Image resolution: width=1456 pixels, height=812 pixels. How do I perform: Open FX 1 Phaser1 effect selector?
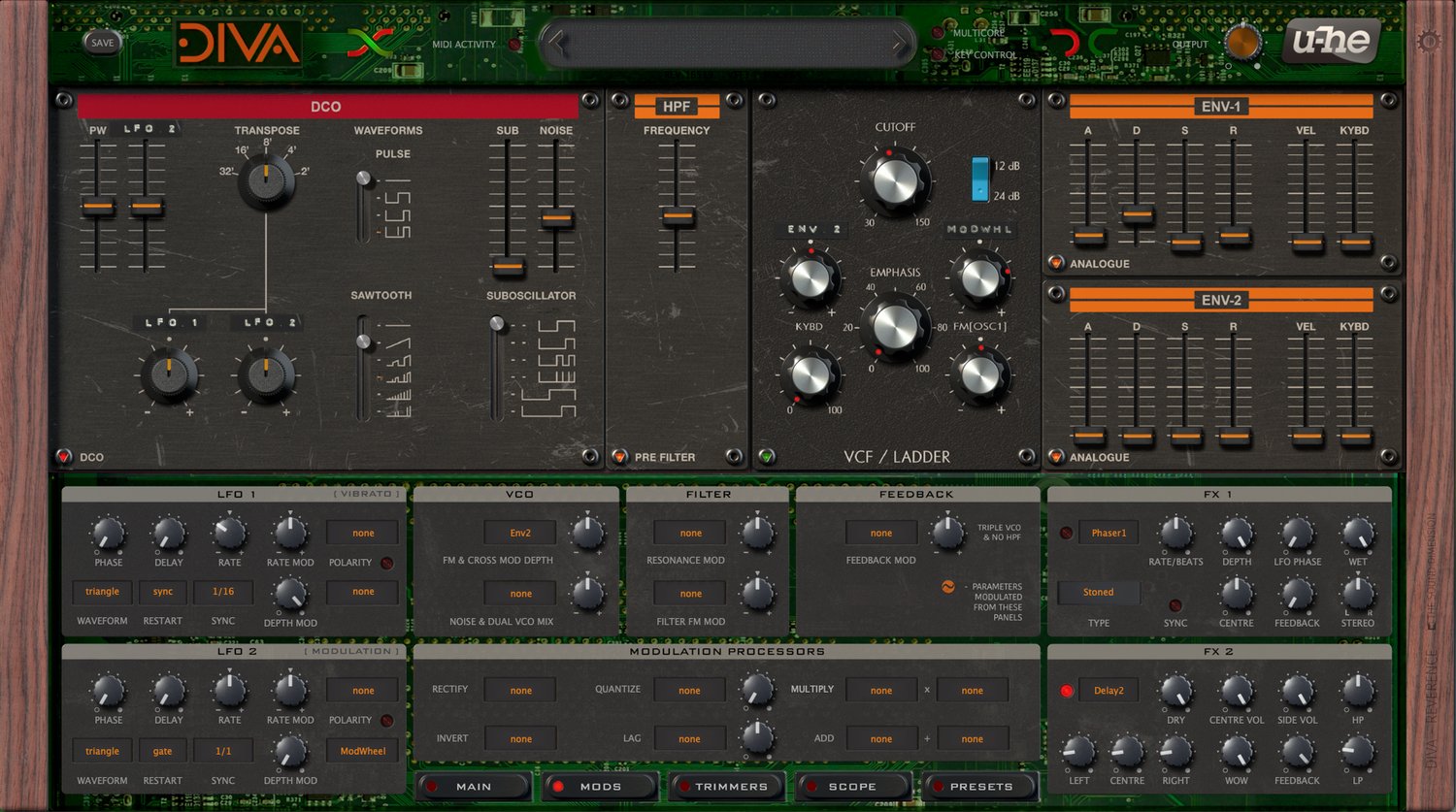click(x=1109, y=533)
